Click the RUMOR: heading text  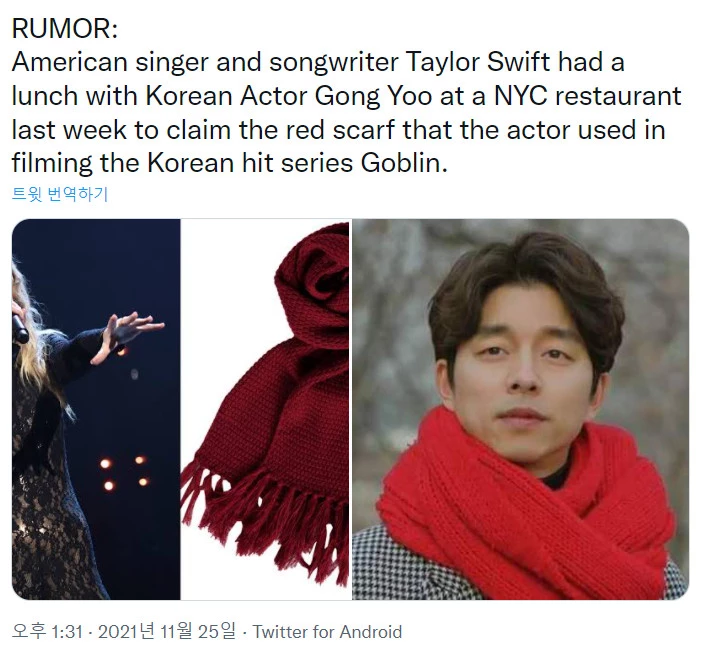tap(65, 29)
